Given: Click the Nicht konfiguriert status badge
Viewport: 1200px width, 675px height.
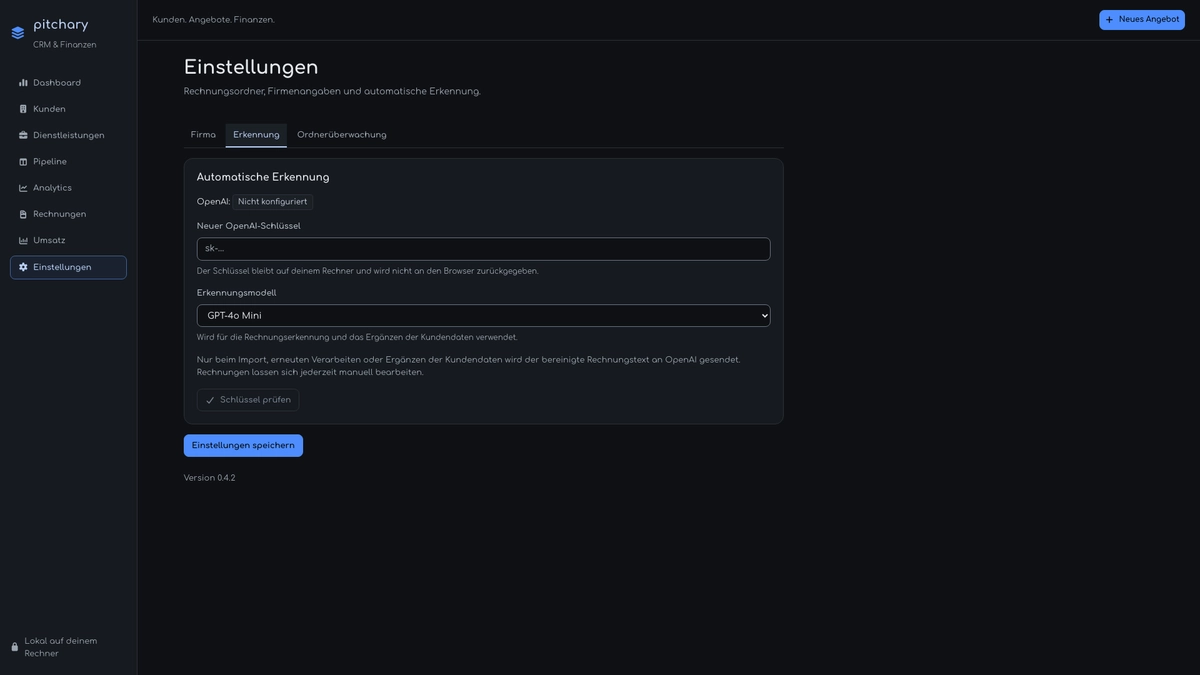Looking at the screenshot, I should pyautogui.click(x=273, y=202).
